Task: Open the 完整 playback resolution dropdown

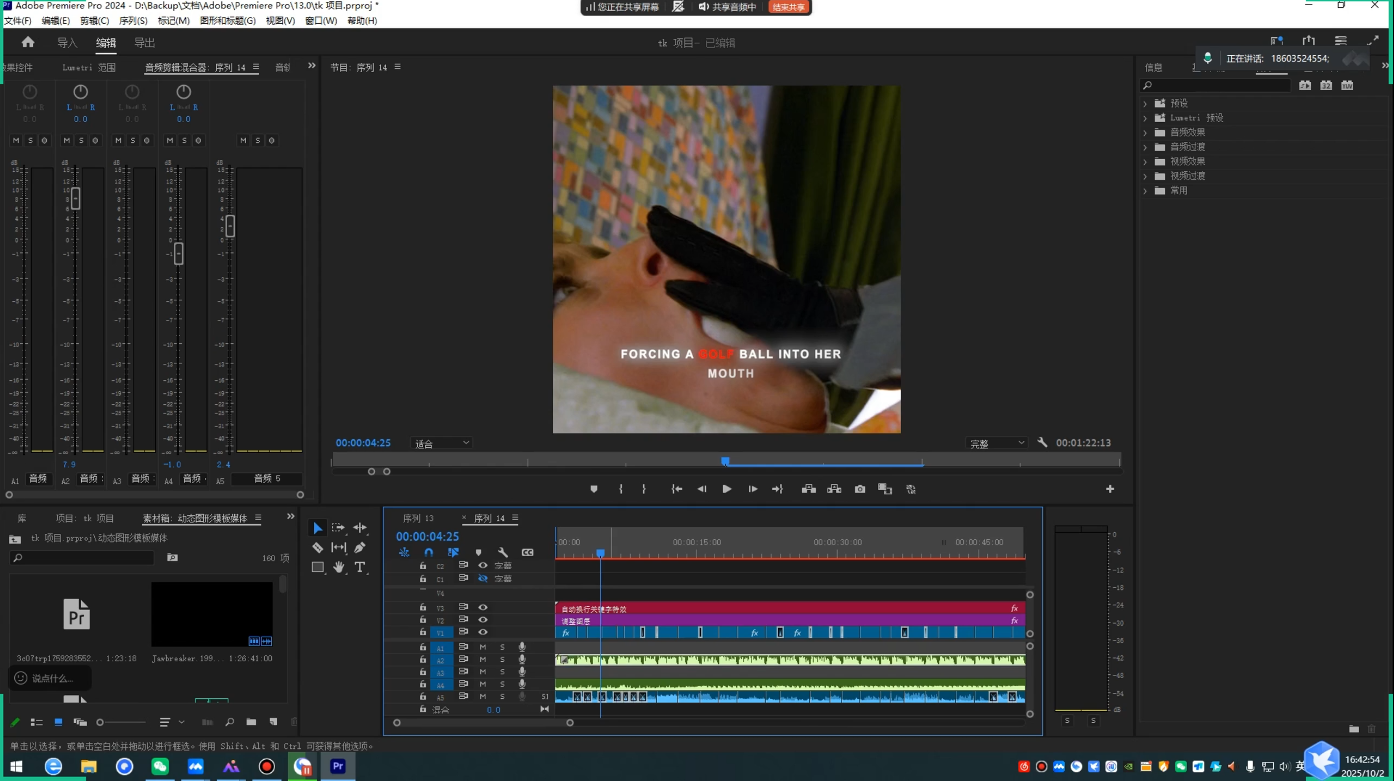Action: [x=996, y=442]
